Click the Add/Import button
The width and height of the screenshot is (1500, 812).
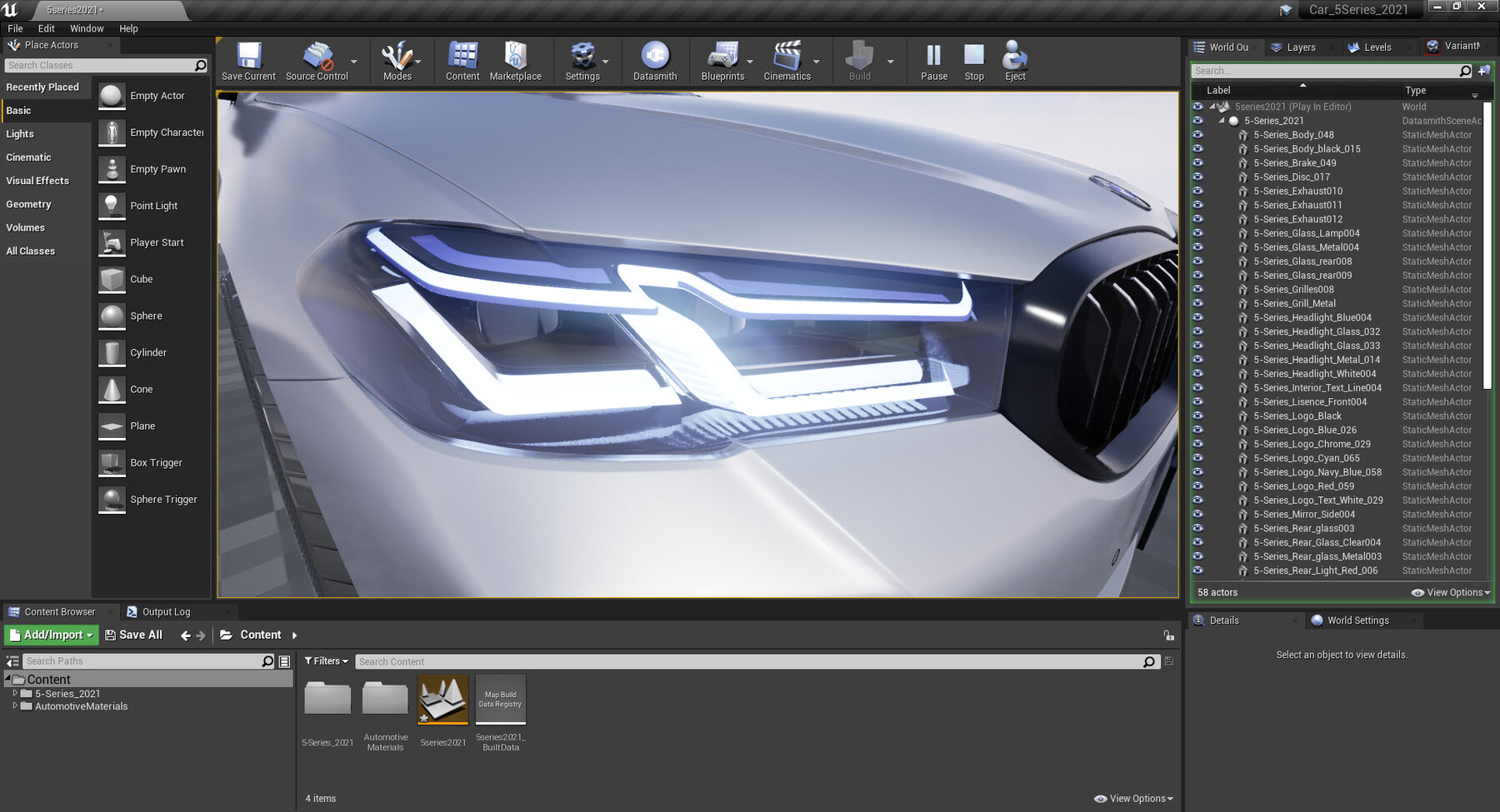pos(52,635)
